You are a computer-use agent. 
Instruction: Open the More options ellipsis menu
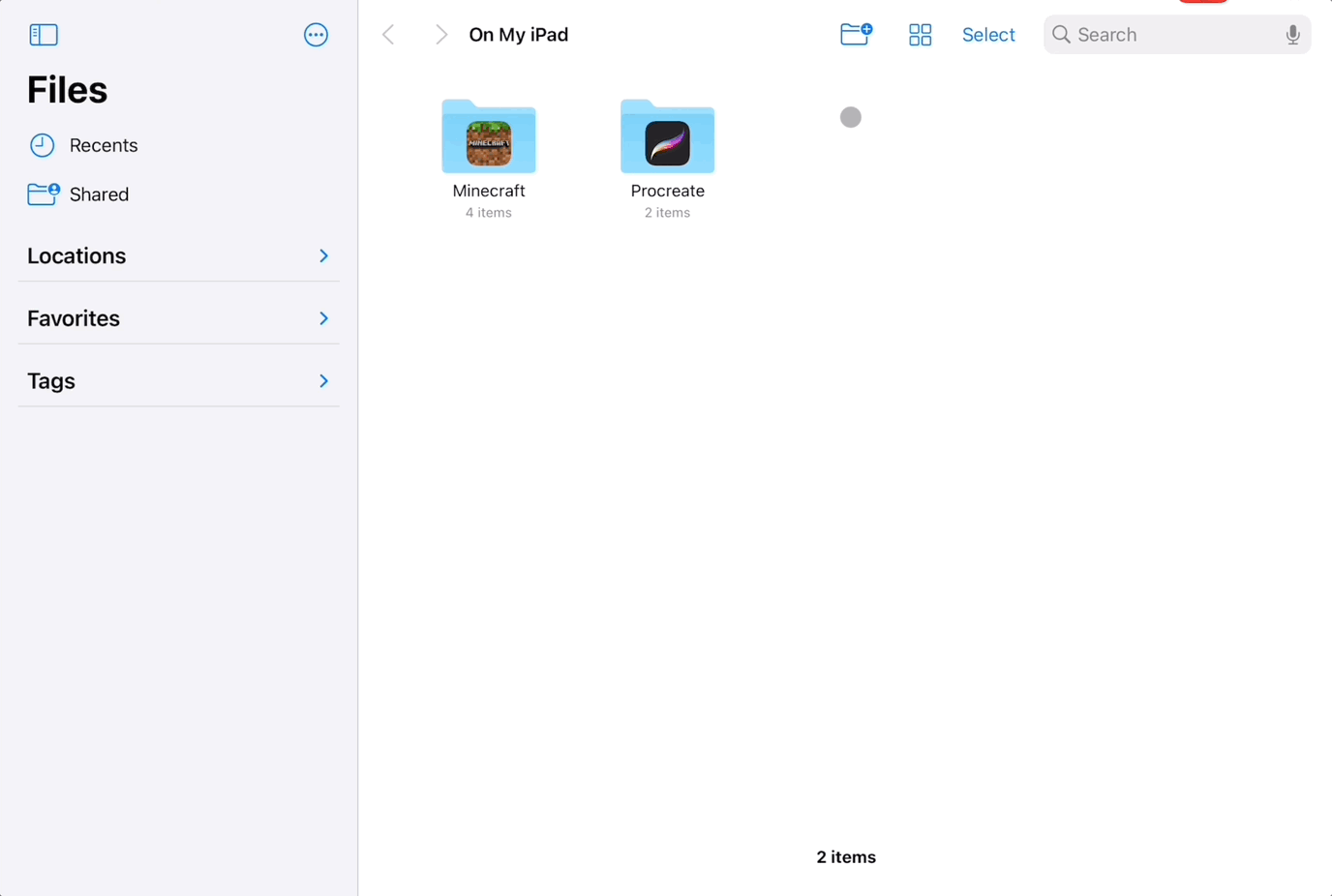coord(316,35)
